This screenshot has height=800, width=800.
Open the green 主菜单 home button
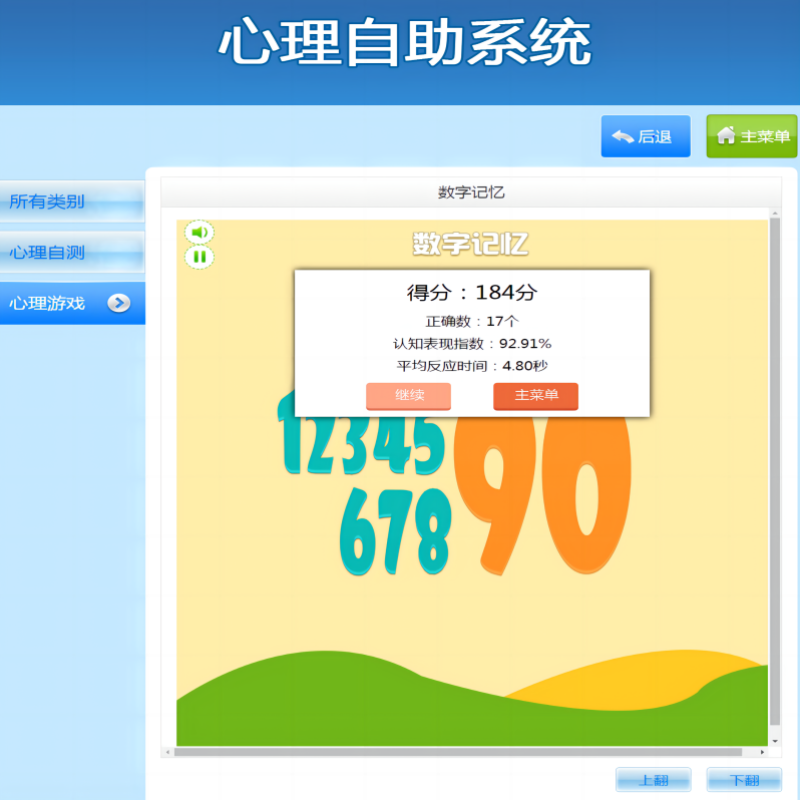752,136
